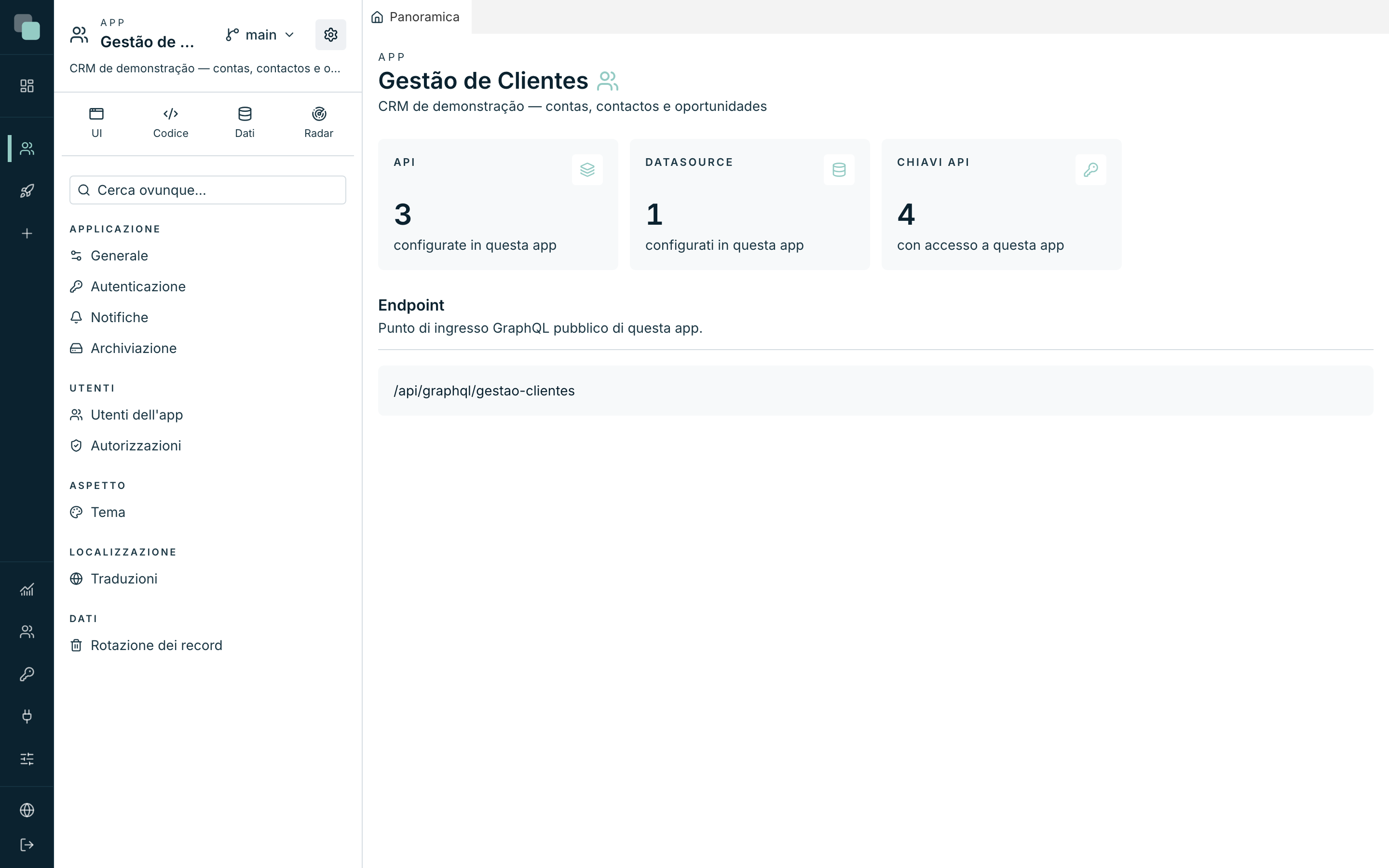
Task: Open the main branch dropdown
Action: (x=260, y=35)
